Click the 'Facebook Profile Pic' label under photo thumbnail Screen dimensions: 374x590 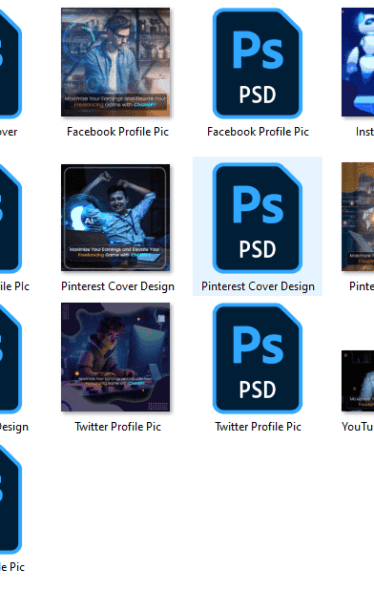(118, 132)
